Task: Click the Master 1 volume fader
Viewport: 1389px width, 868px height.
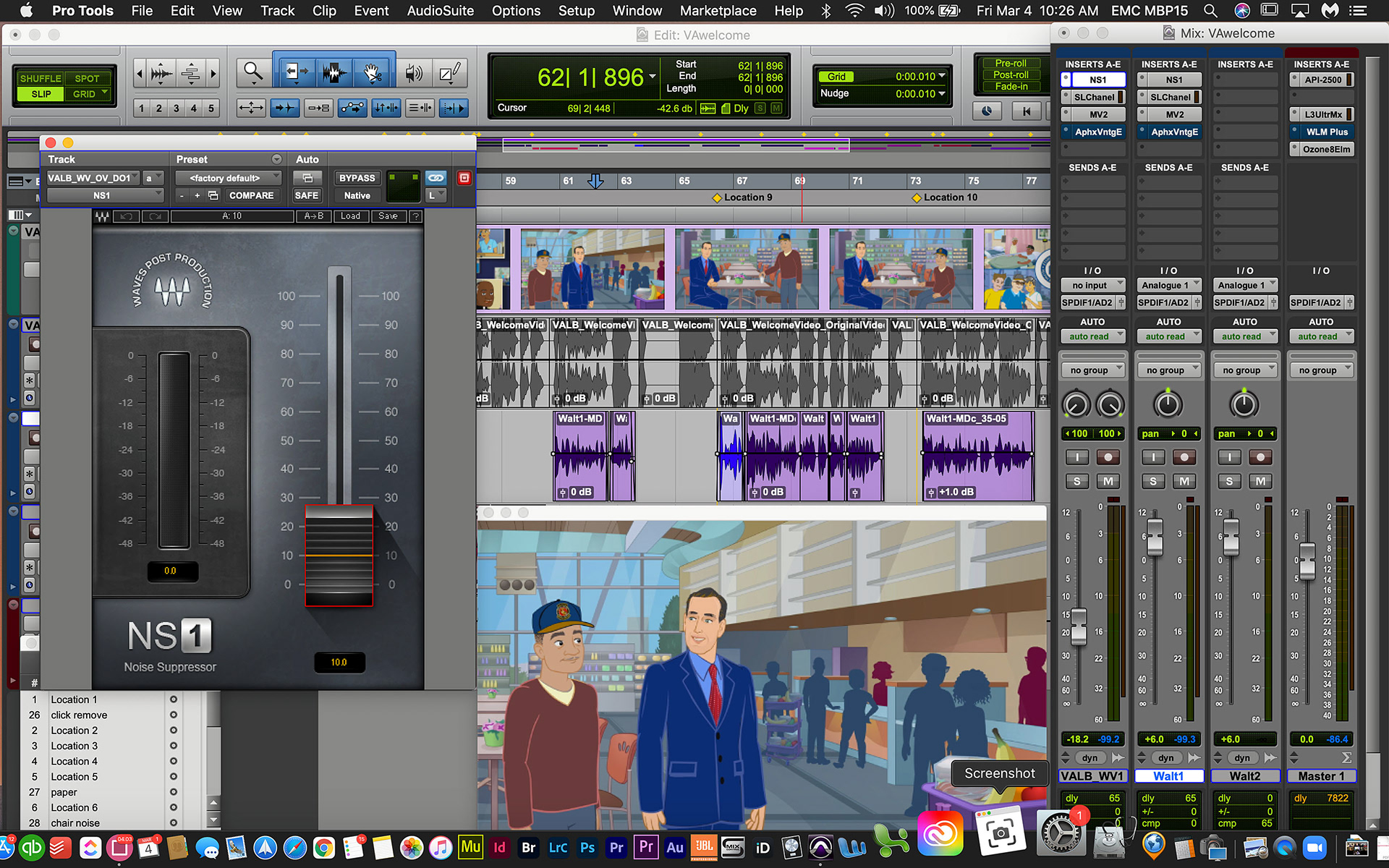Action: pyautogui.click(x=1307, y=561)
